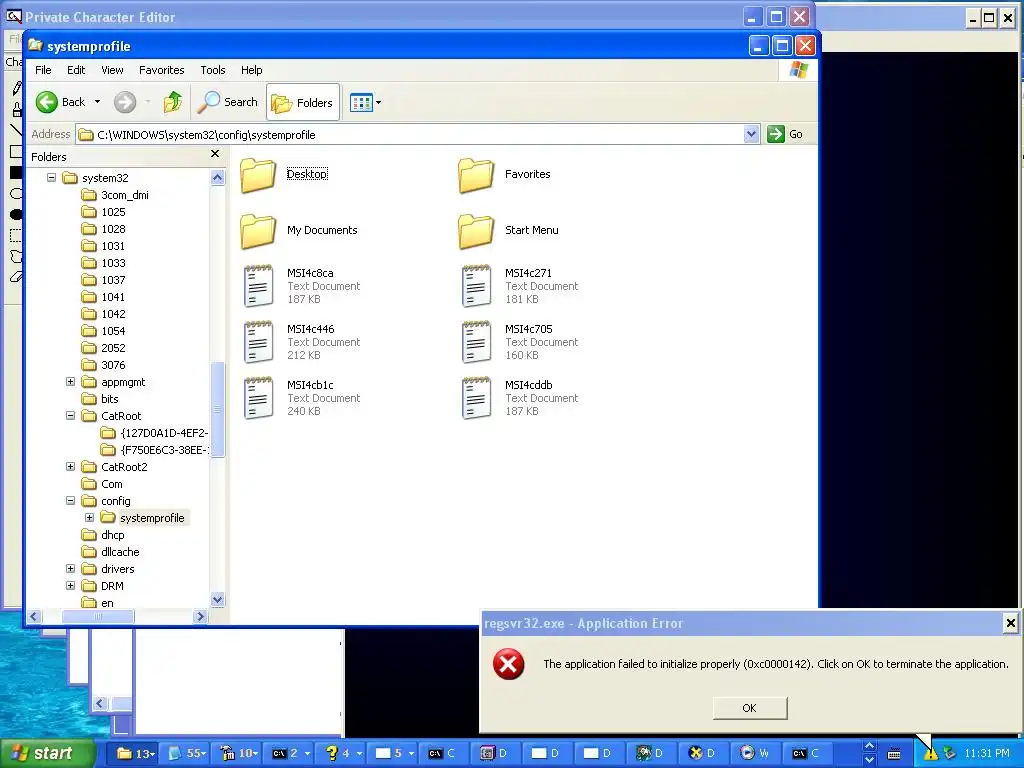This screenshot has height=768, width=1024.
Task: Click OK in regsvr32.exe error dialog
Action: tap(750, 708)
